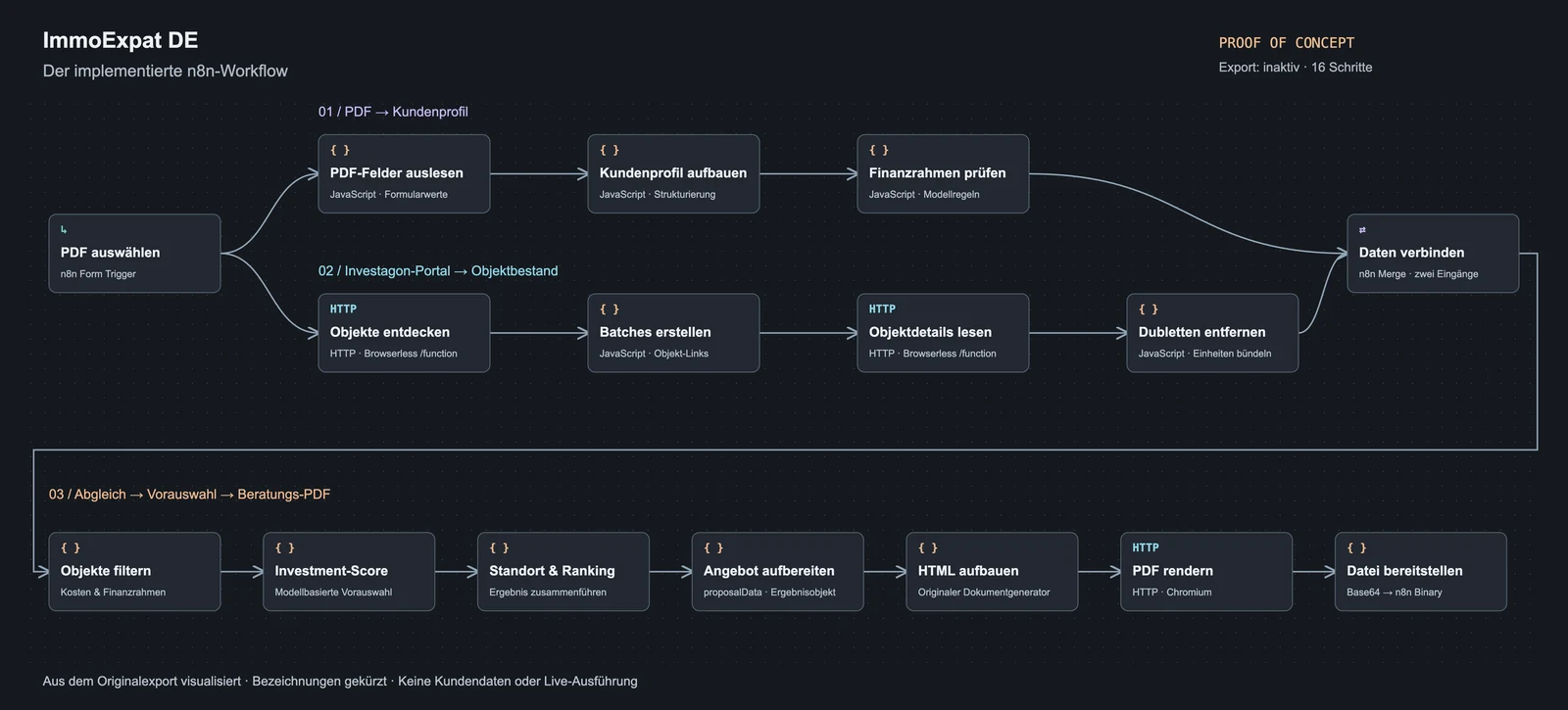This screenshot has width=1568, height=710.
Task: Select the Finanzrahmen prüfen node title
Action: pyautogui.click(x=938, y=173)
